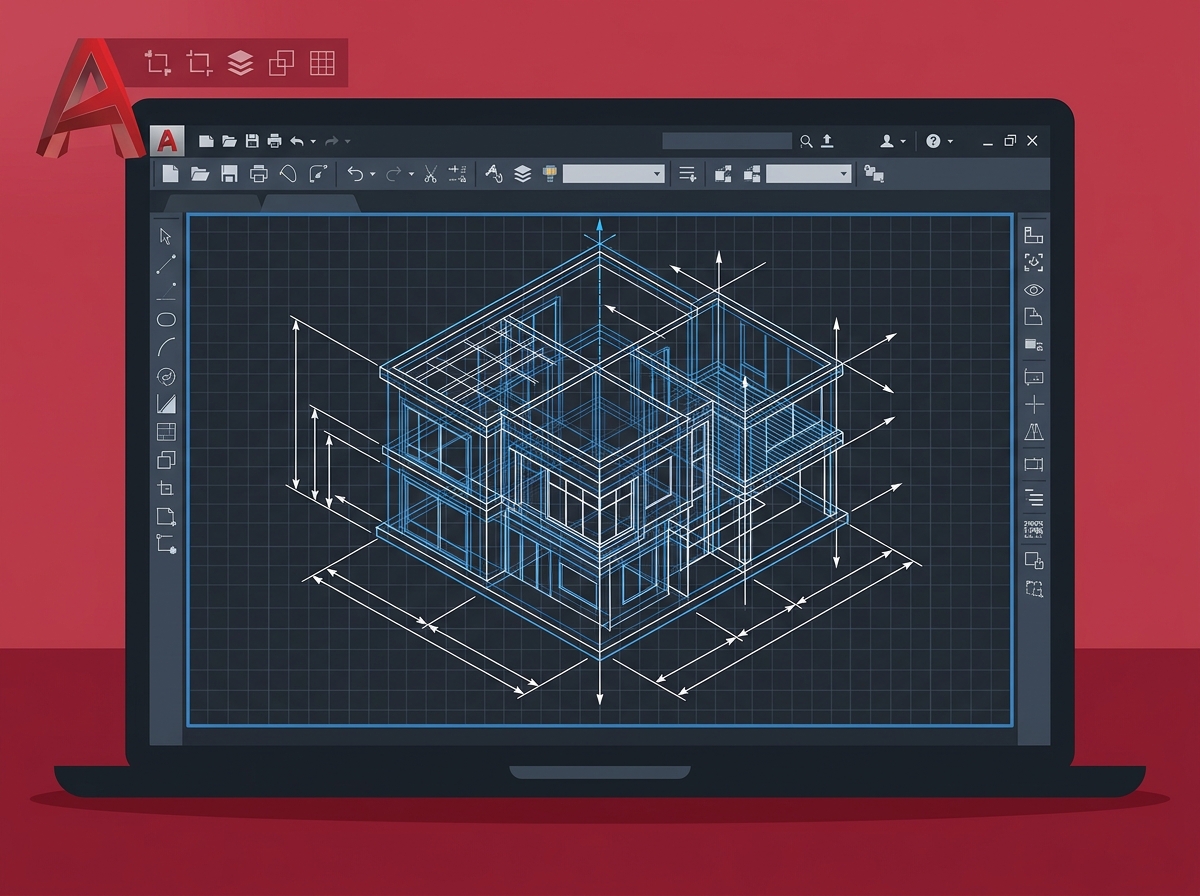The height and width of the screenshot is (896, 1200).
Task: Expand main toolbar redo dropdown arrow
Action: point(411,174)
